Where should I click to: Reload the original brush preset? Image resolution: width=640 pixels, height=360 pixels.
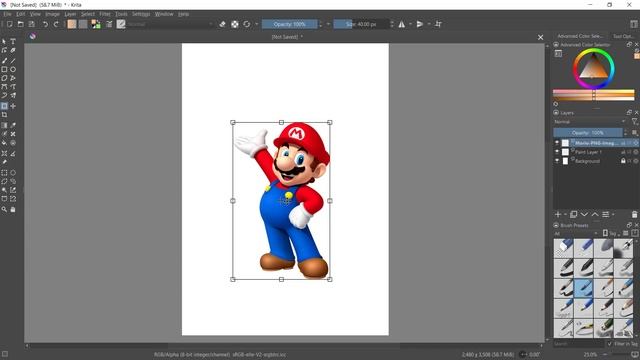(x=247, y=24)
